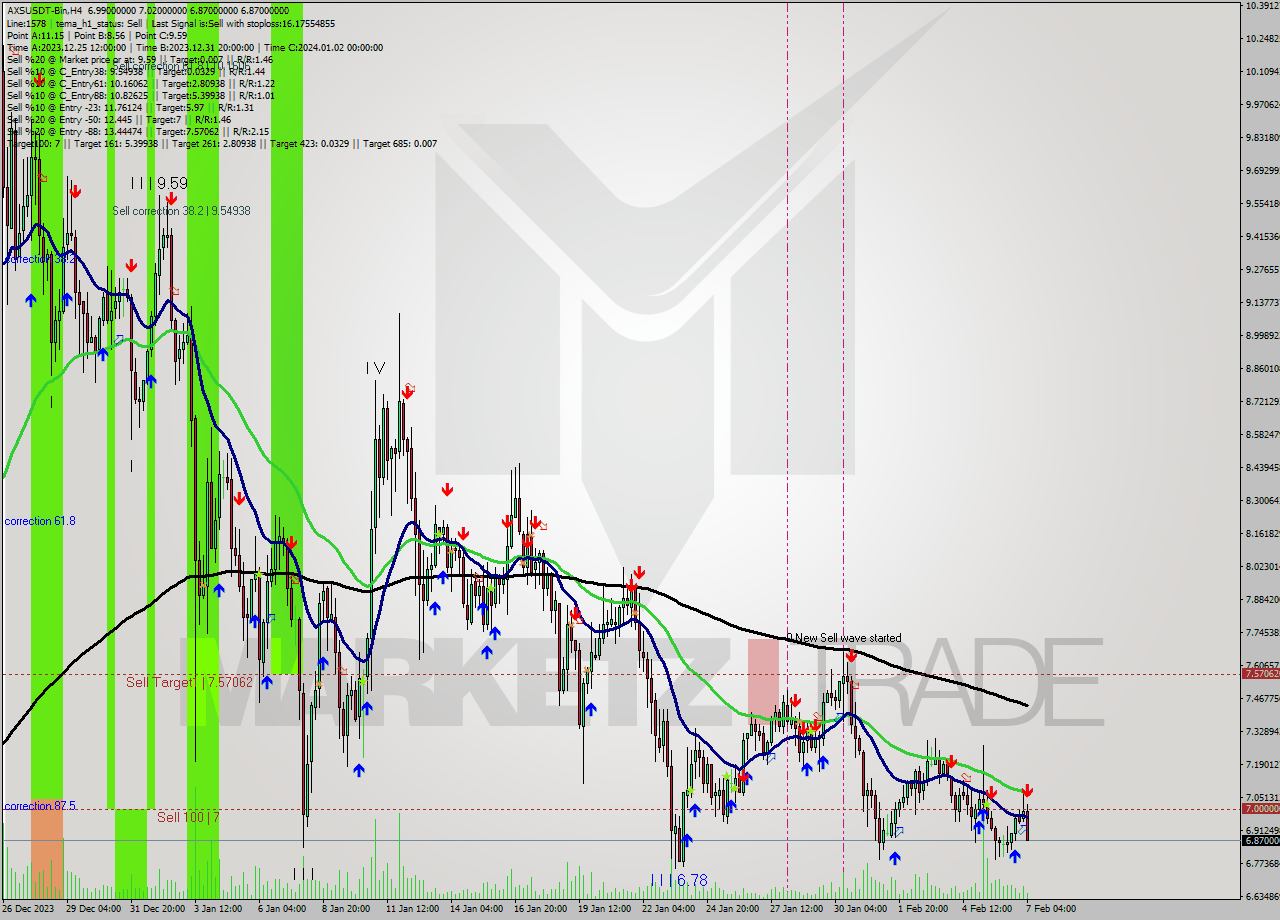Click the '31 Dec 20:00' date label

[156, 909]
